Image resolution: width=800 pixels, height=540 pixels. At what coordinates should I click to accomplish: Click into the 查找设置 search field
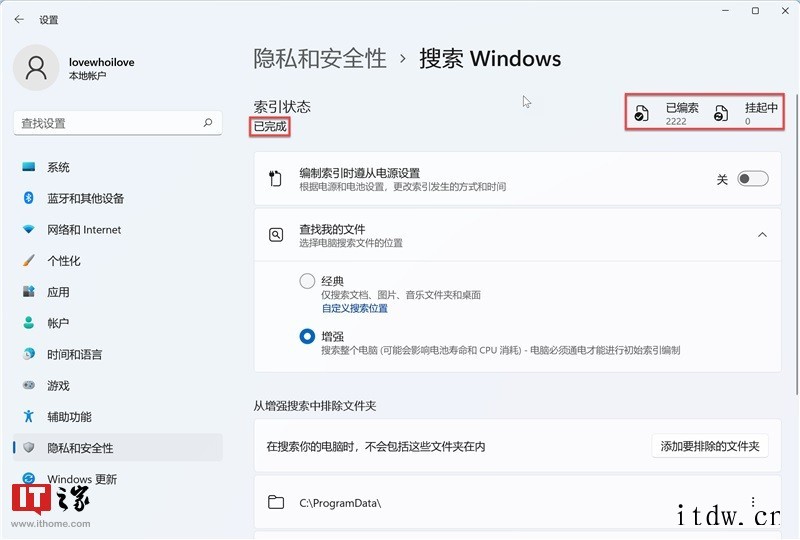tap(118, 123)
